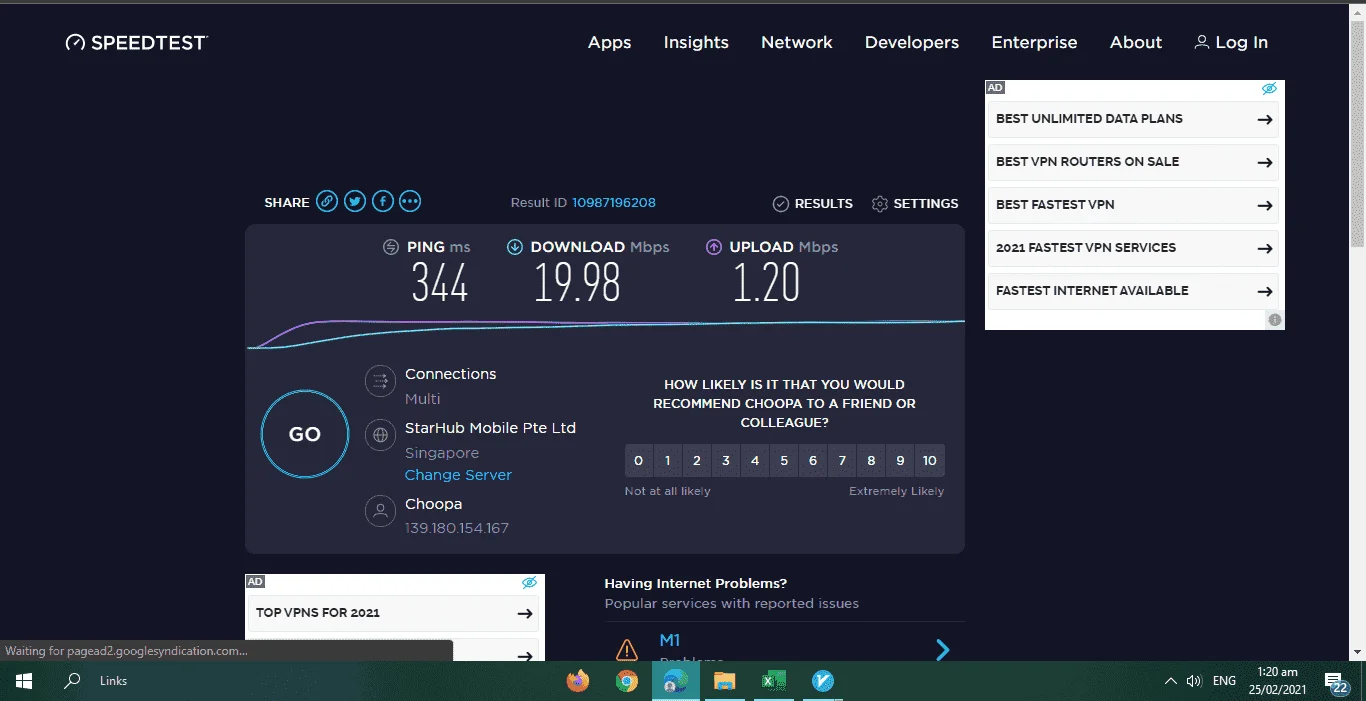Open Top VPNs For 2021 ad

[x=394, y=613]
